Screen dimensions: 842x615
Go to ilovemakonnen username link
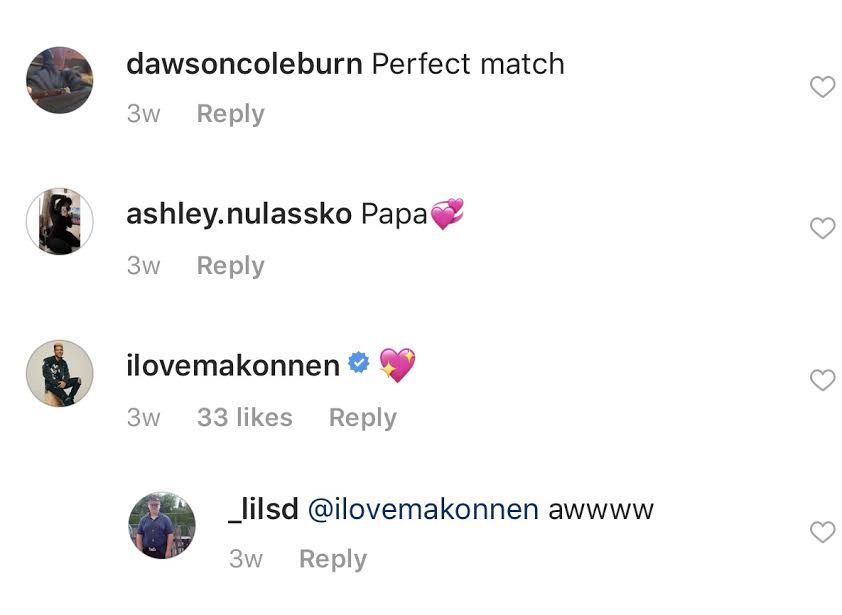pyautogui.click(x=233, y=366)
